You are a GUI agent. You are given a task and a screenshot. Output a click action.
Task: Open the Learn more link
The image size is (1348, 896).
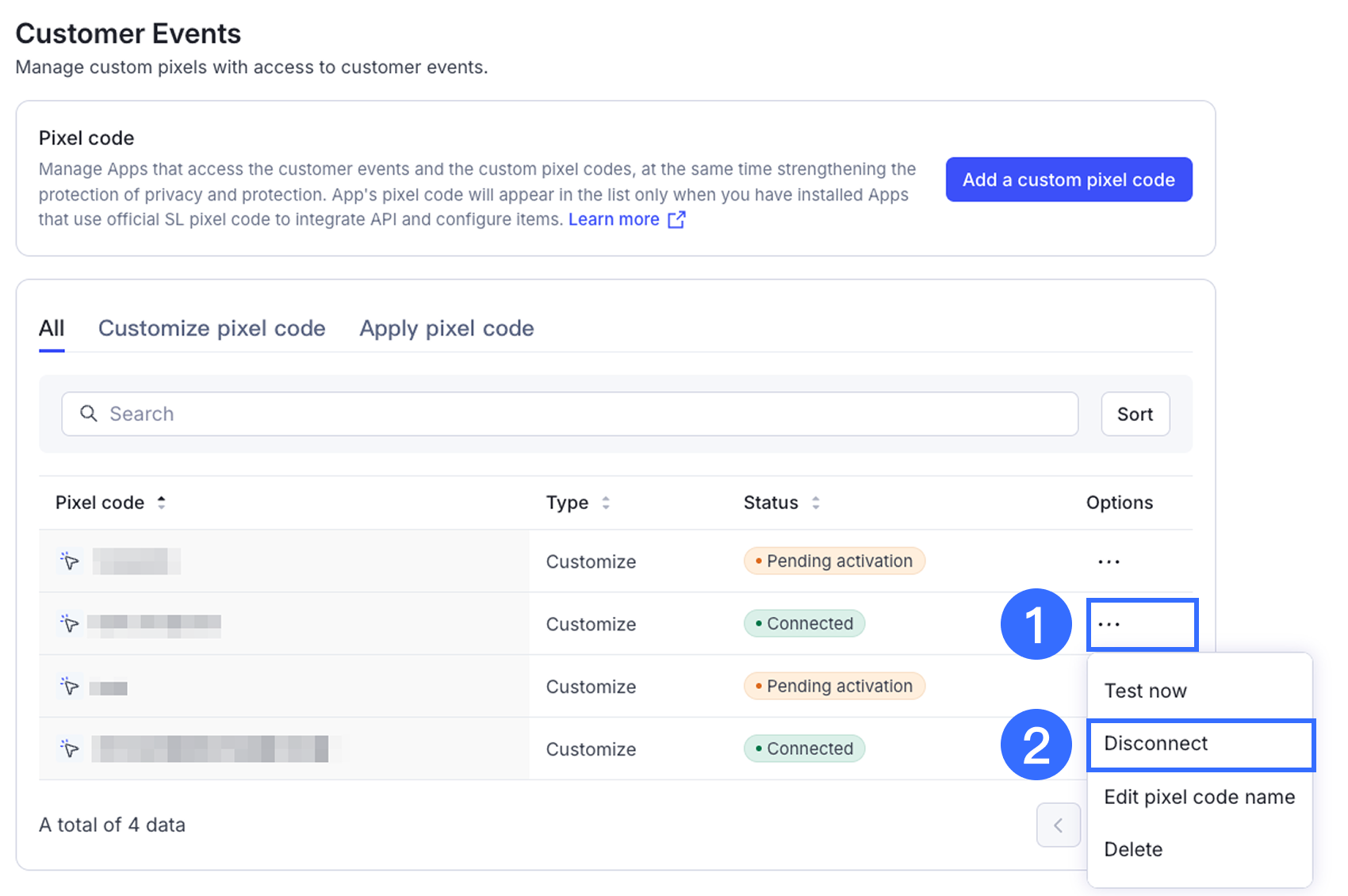[614, 220]
